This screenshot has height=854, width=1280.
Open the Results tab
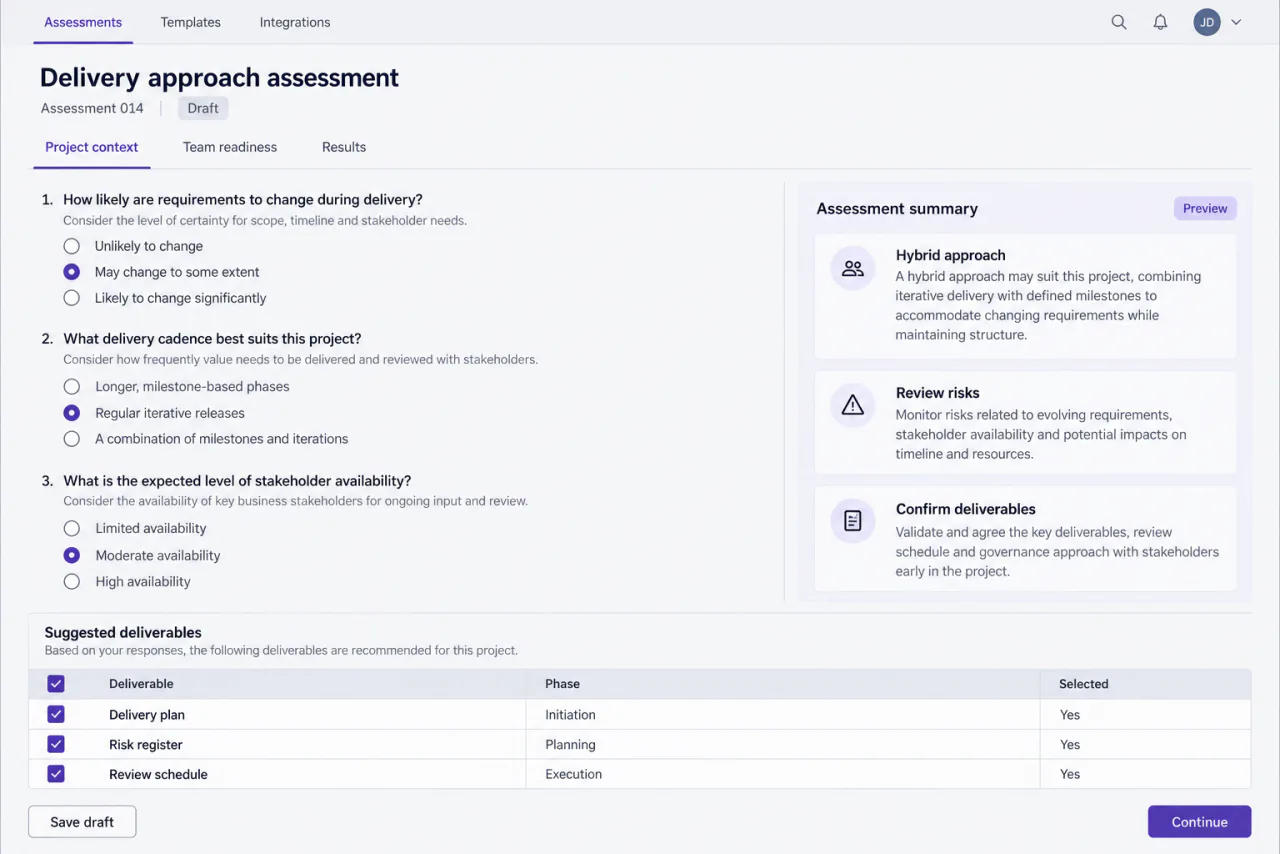pos(344,147)
